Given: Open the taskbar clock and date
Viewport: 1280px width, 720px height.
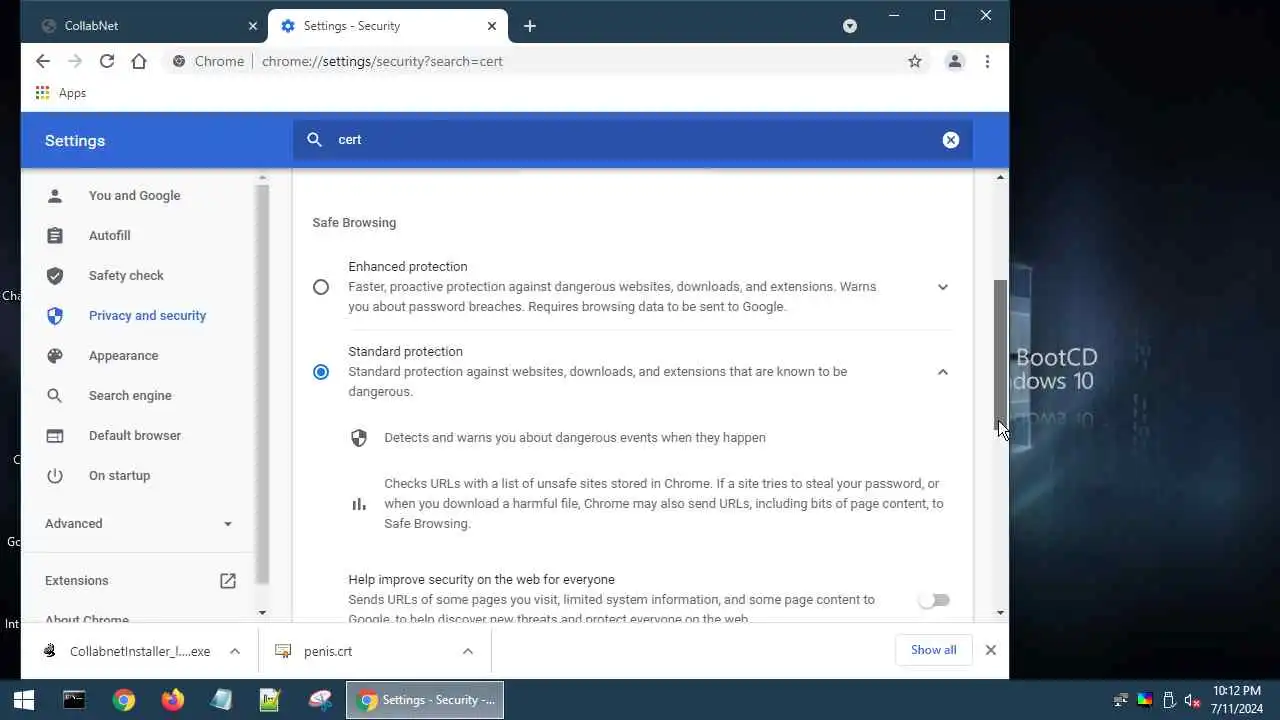Looking at the screenshot, I should 1237,700.
